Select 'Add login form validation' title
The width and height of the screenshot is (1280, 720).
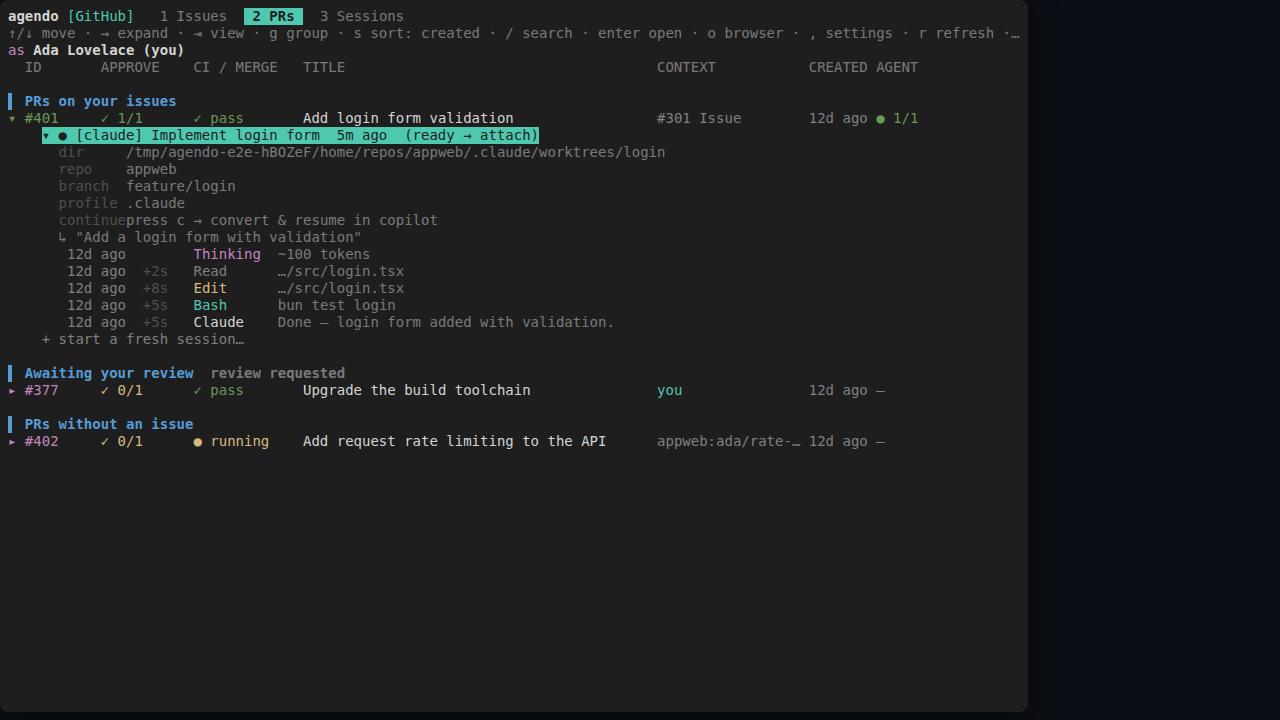coord(408,118)
